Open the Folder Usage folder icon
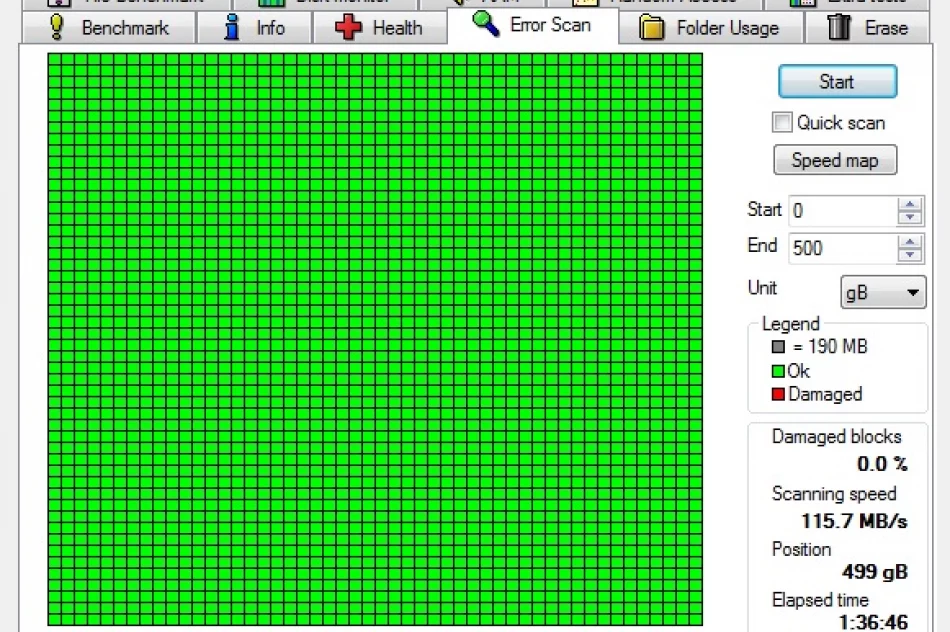Image resolution: width=950 pixels, height=632 pixels. coord(651,27)
